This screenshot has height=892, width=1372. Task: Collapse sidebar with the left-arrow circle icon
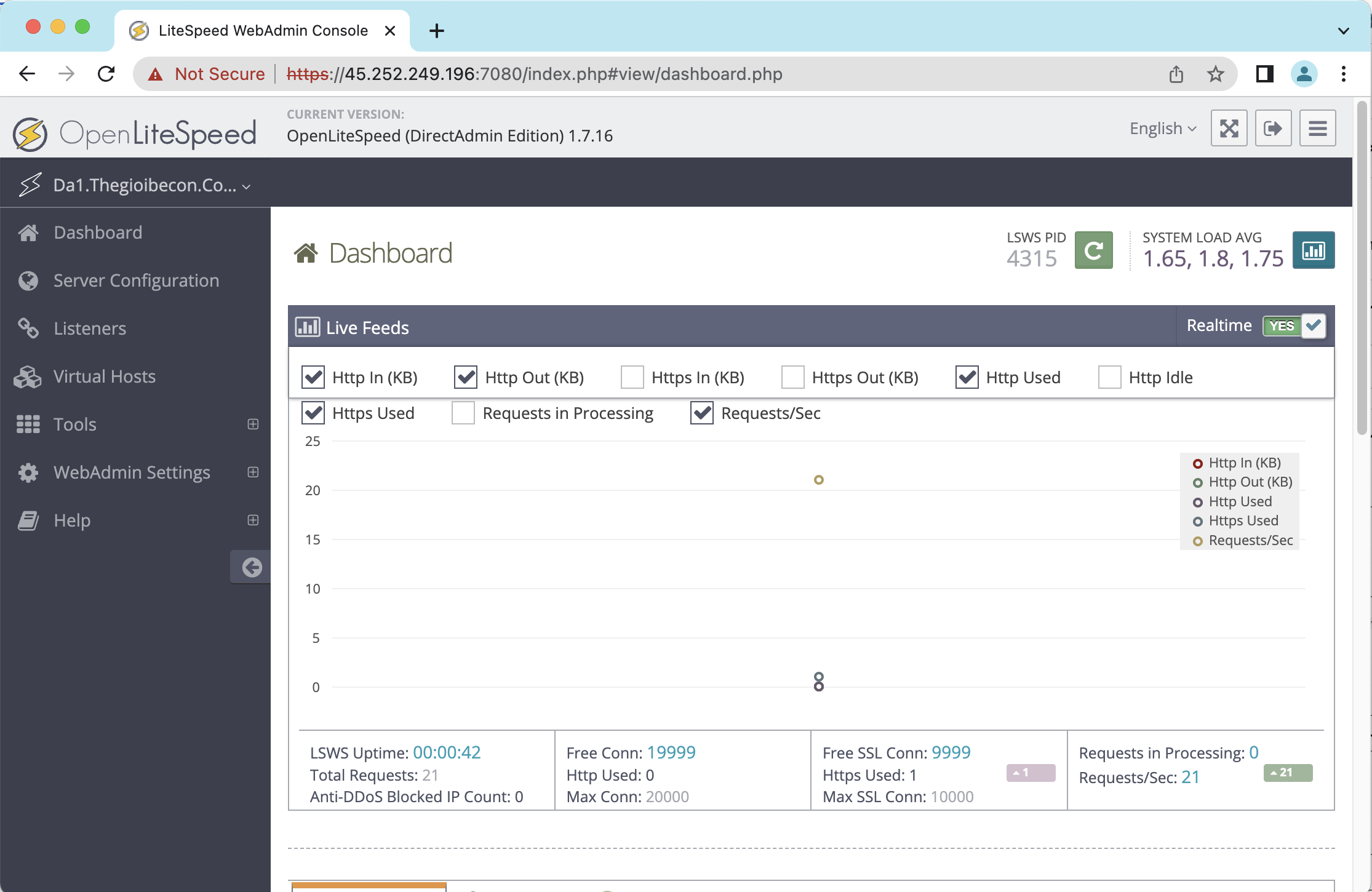tap(252, 567)
